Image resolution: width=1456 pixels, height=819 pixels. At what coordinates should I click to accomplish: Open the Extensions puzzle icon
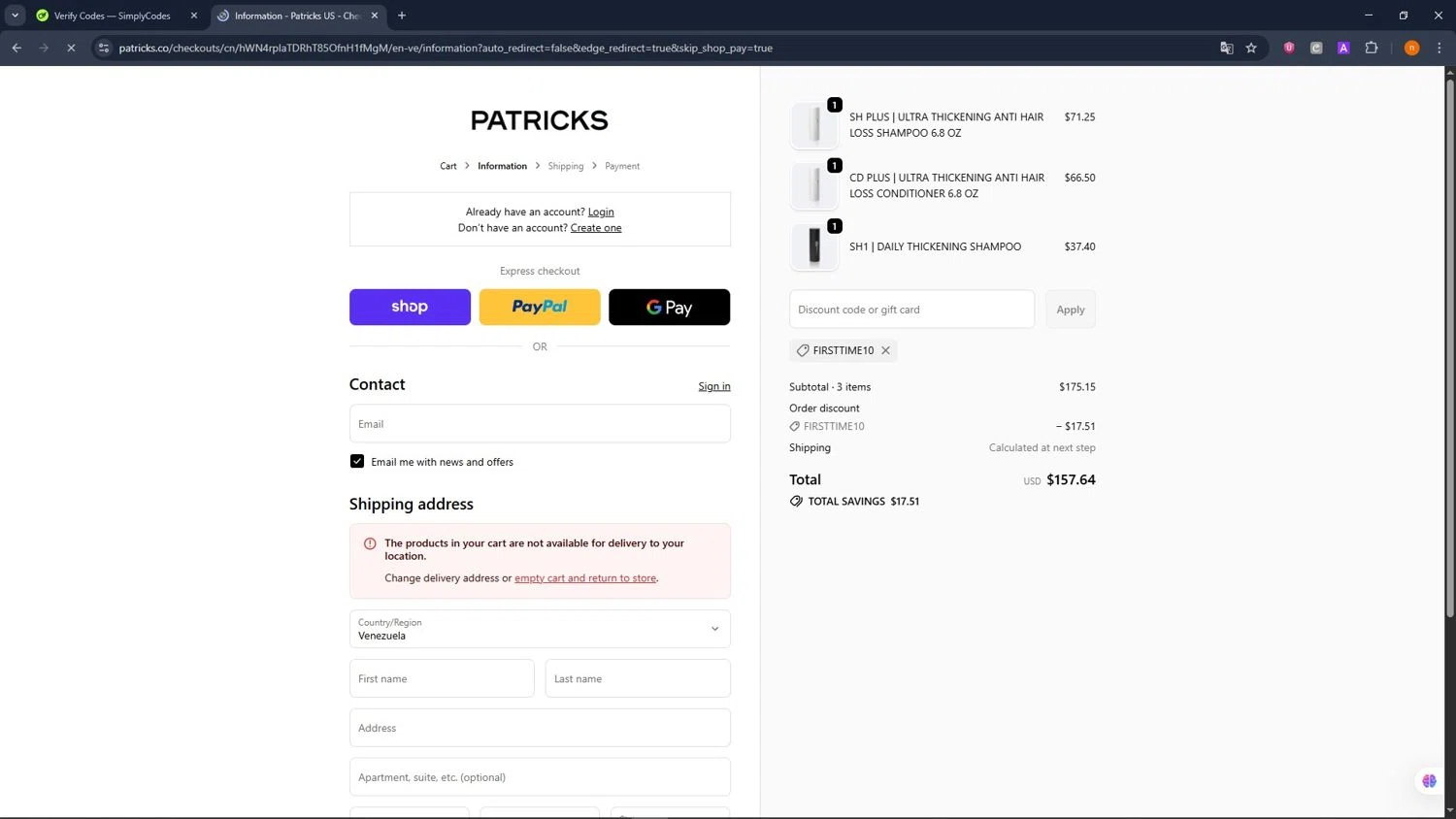pyautogui.click(x=1372, y=48)
